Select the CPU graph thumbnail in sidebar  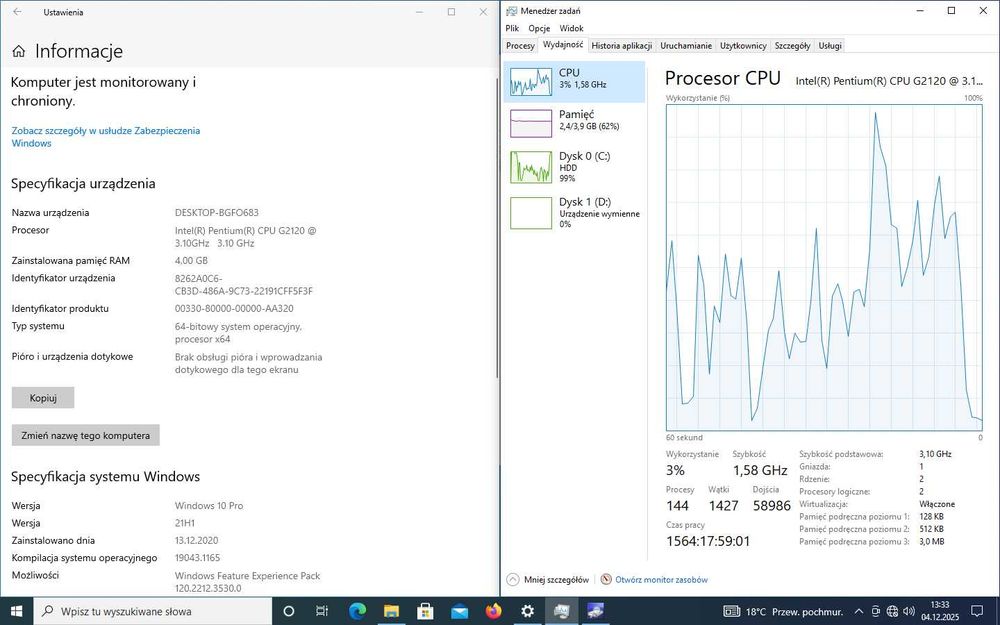(x=531, y=82)
